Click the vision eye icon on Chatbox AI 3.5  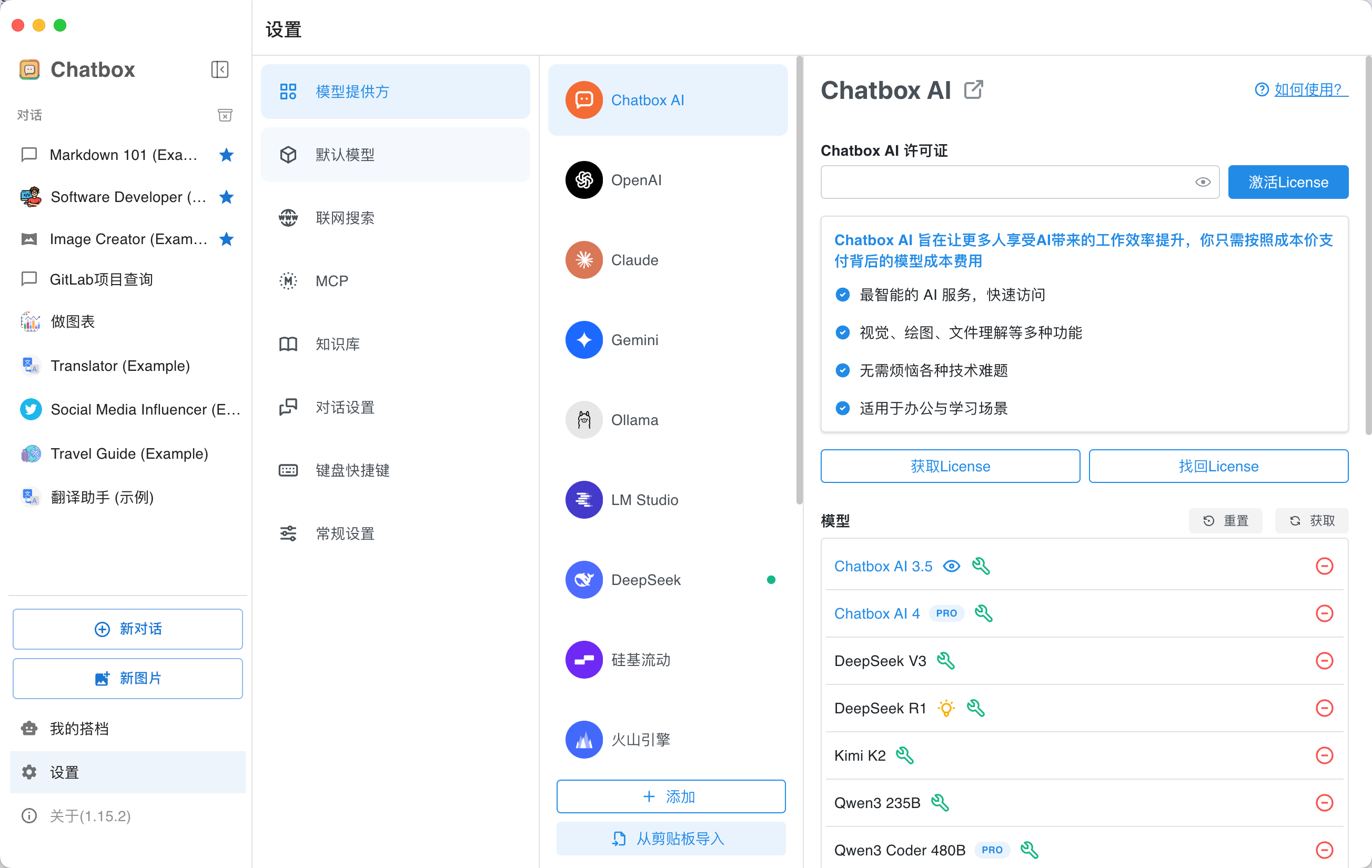[951, 566]
